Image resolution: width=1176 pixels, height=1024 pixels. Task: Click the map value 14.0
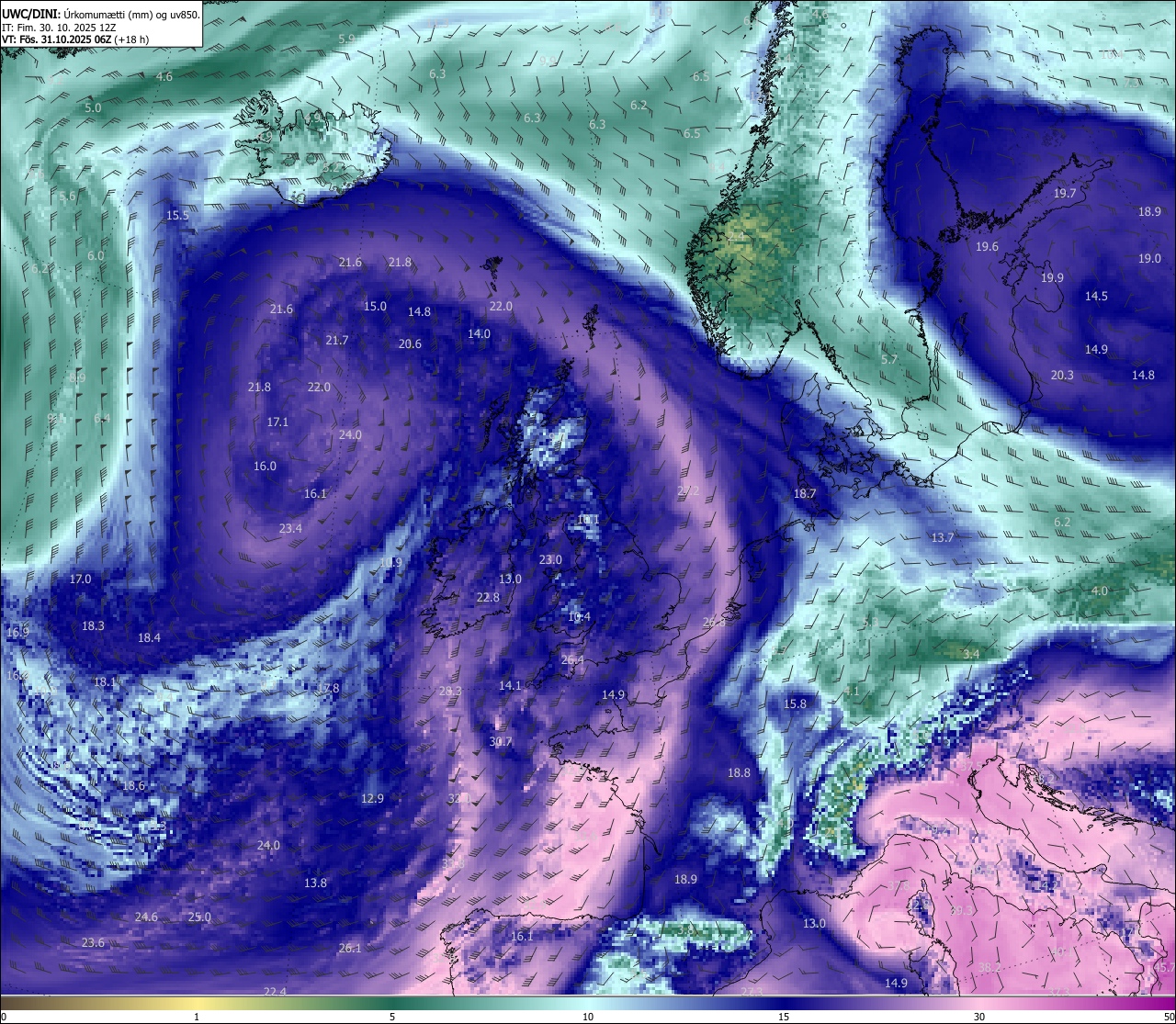[x=479, y=334]
